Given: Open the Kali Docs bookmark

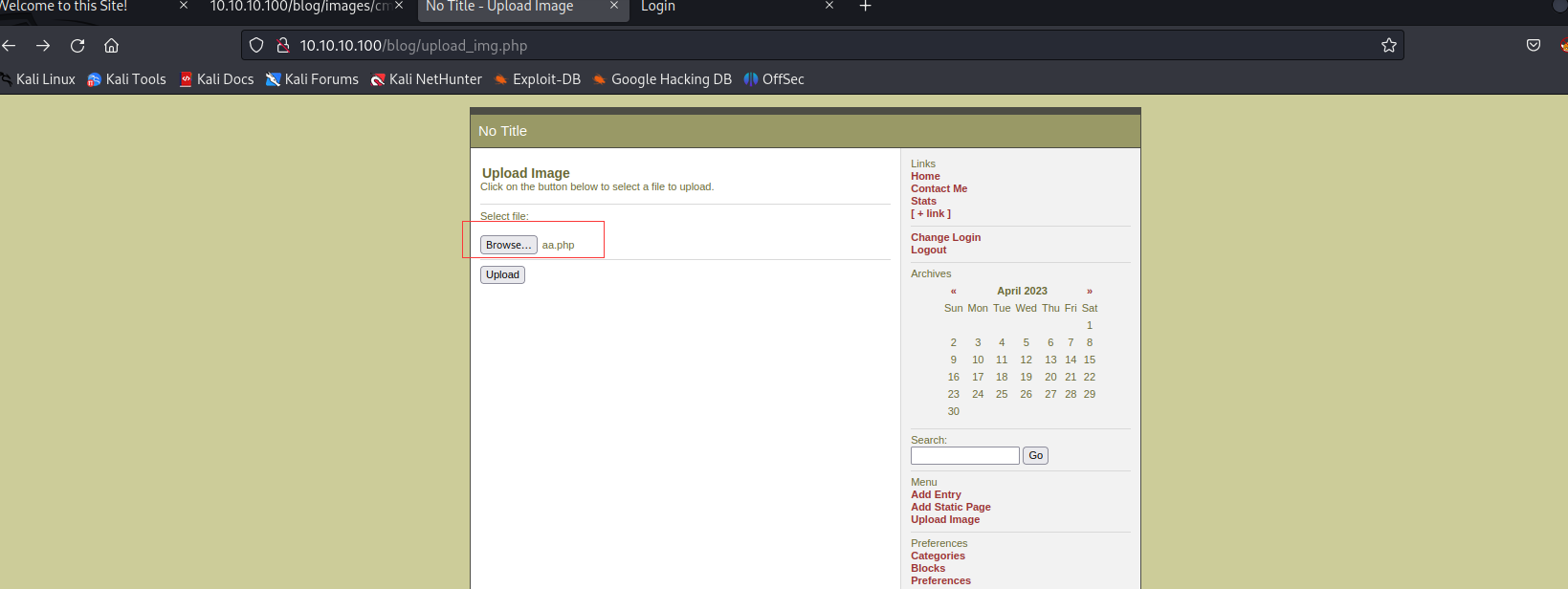Looking at the screenshot, I should click(x=216, y=79).
